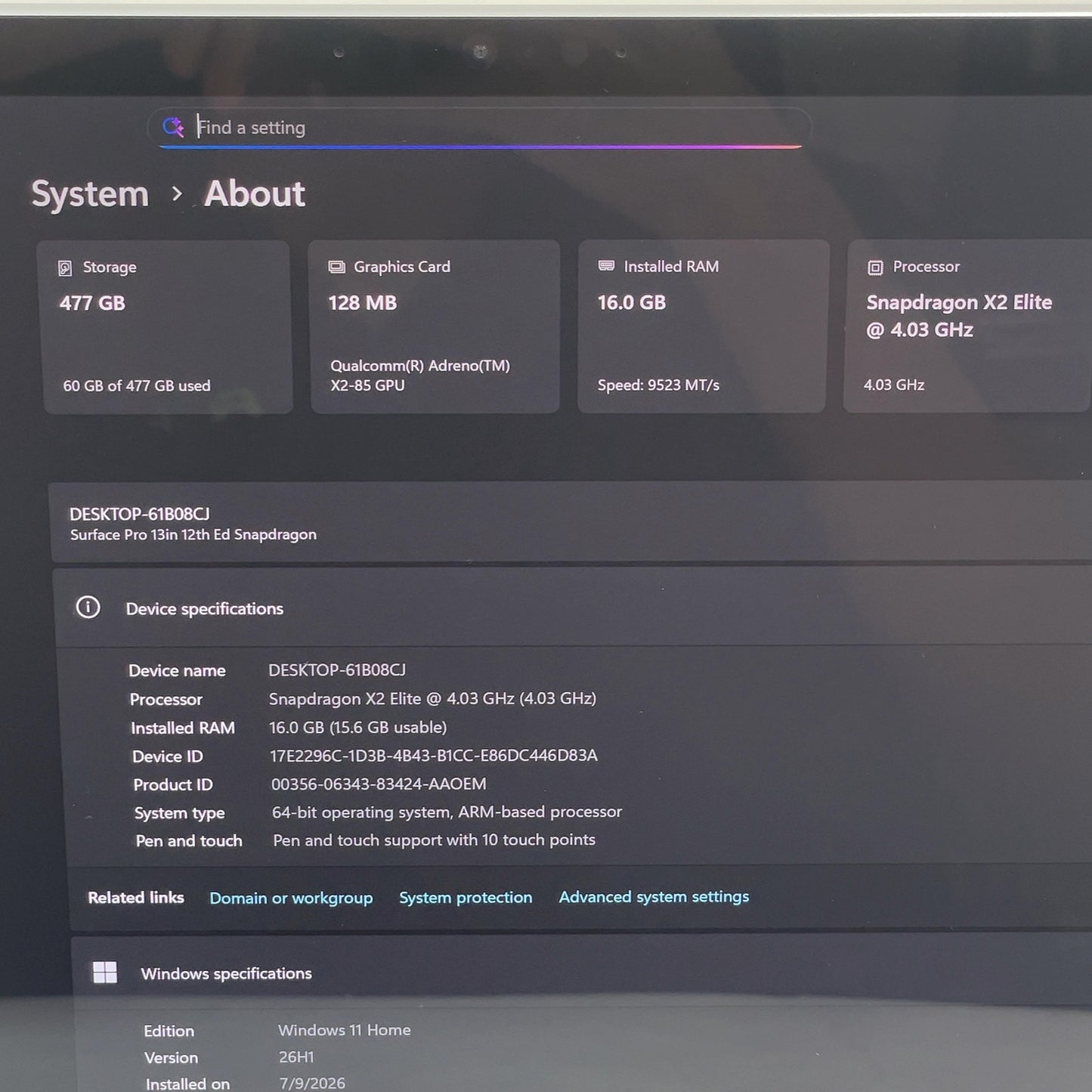This screenshot has width=1092, height=1092.
Task: Select the Device ID value text
Action: coord(434,755)
